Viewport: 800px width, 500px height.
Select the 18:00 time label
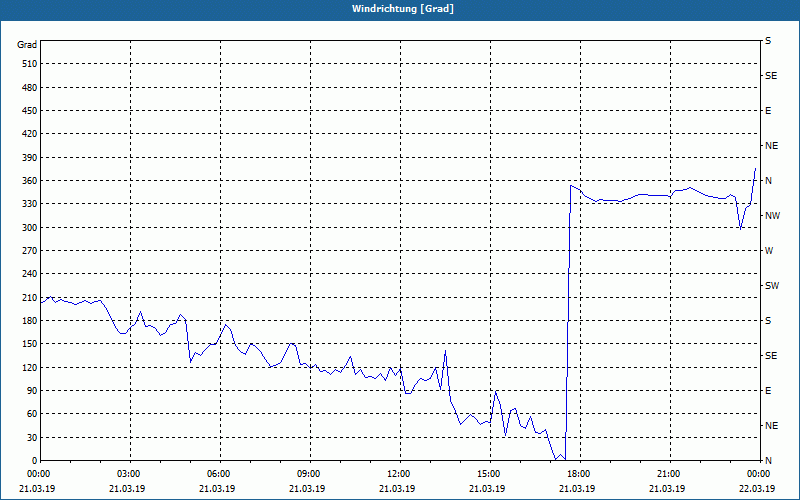[580, 474]
